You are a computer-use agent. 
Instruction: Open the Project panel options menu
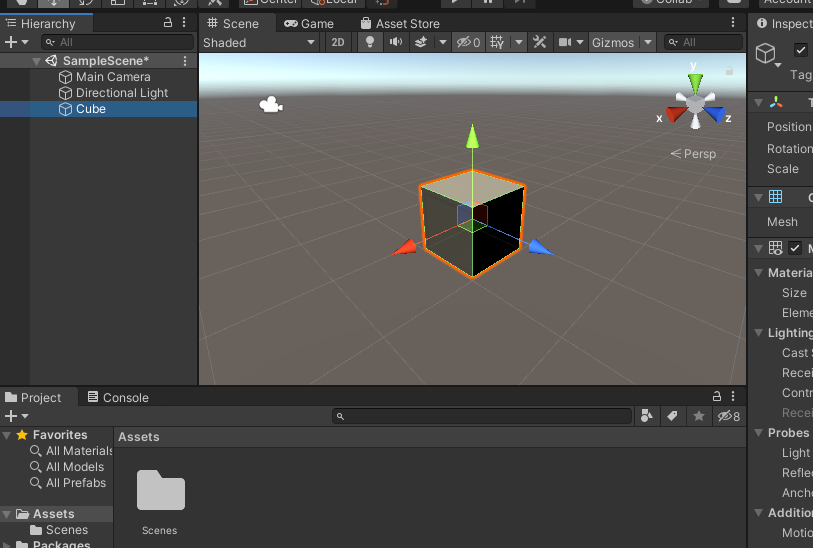(733, 396)
